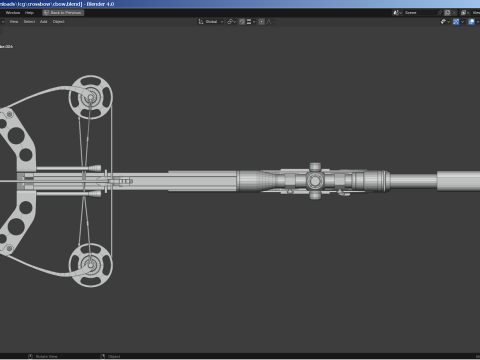
Task: Click the upper crossbow cam wheel
Action: click(x=91, y=97)
